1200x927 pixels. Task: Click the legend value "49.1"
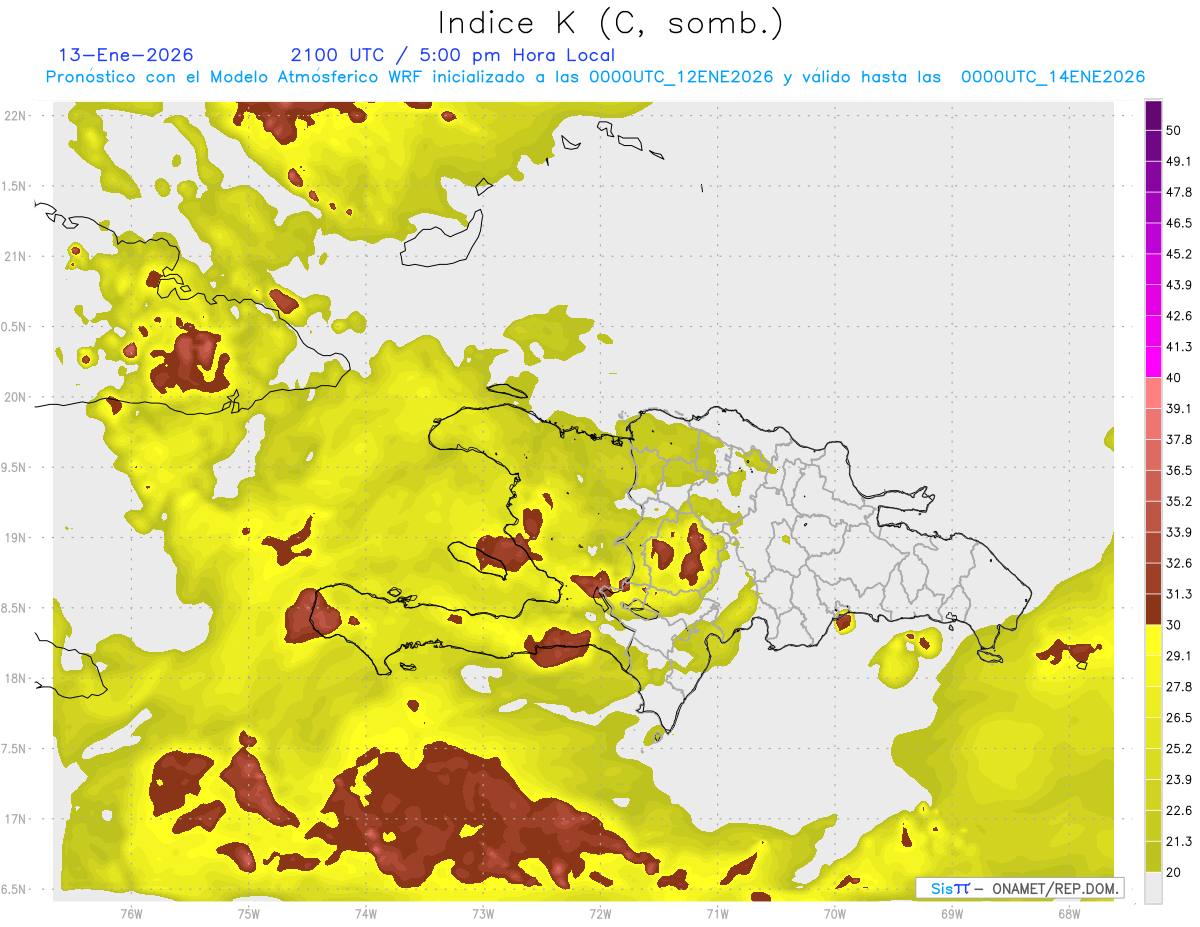tap(1179, 161)
